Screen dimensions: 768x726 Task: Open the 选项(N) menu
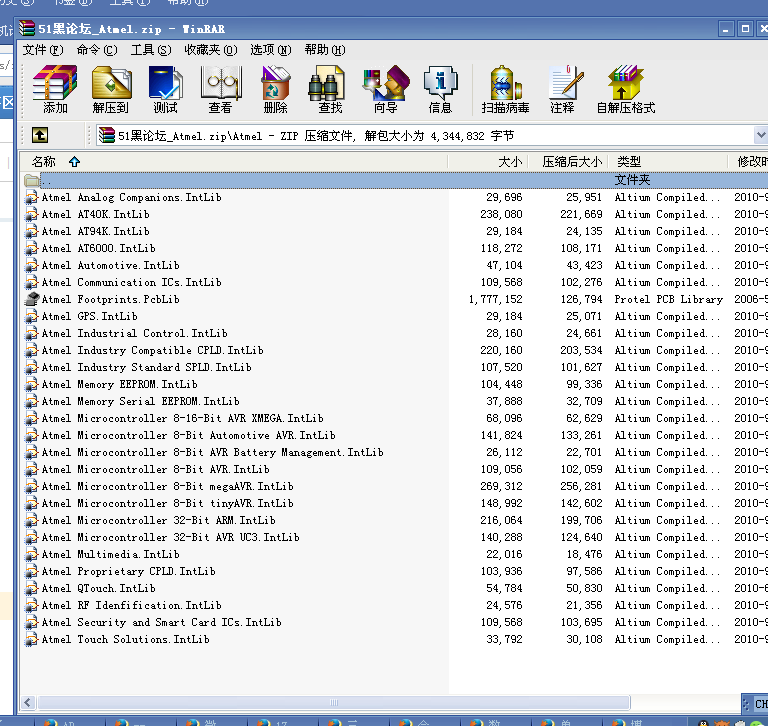tap(270, 49)
